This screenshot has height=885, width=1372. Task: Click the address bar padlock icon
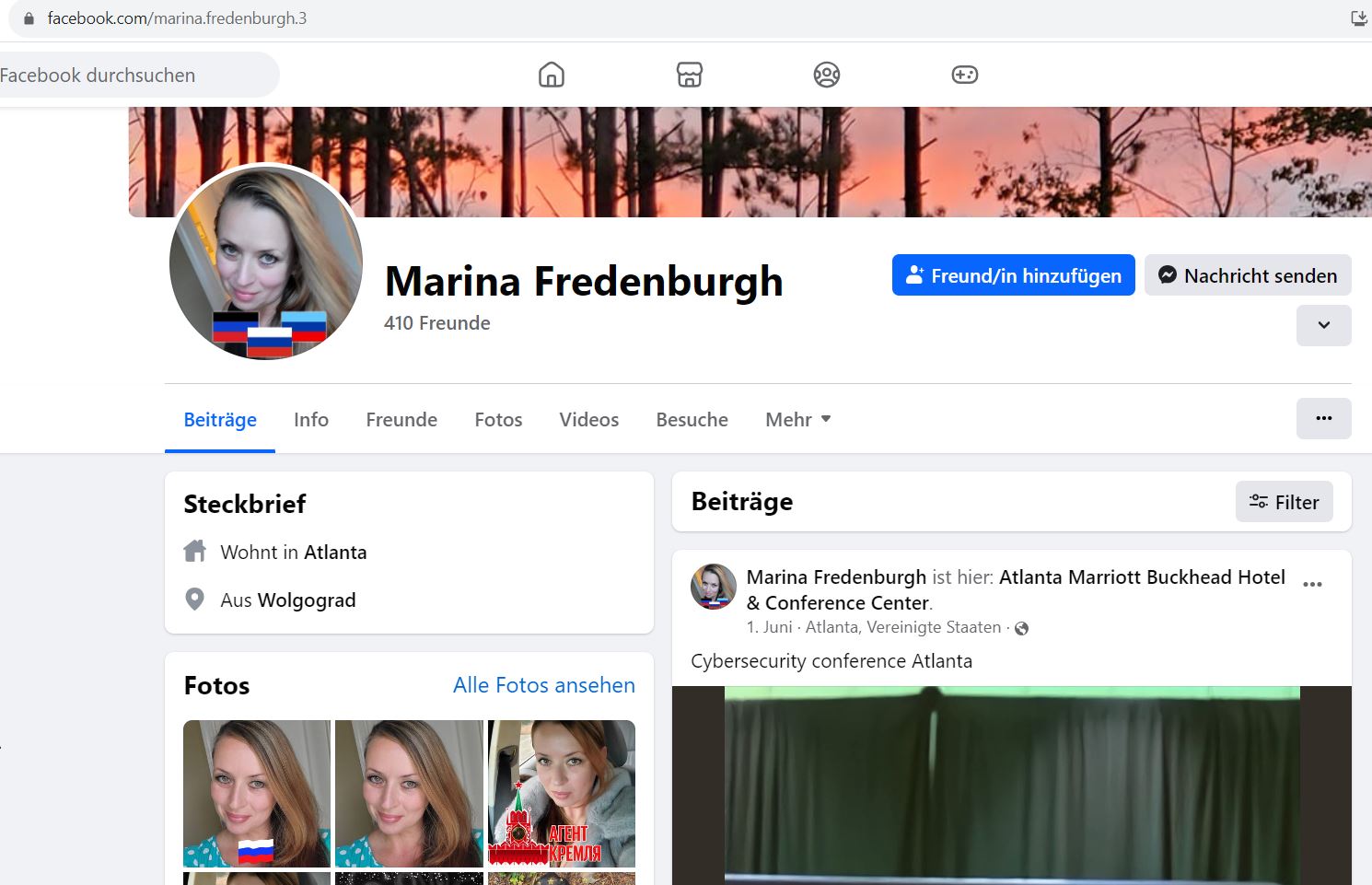29,18
